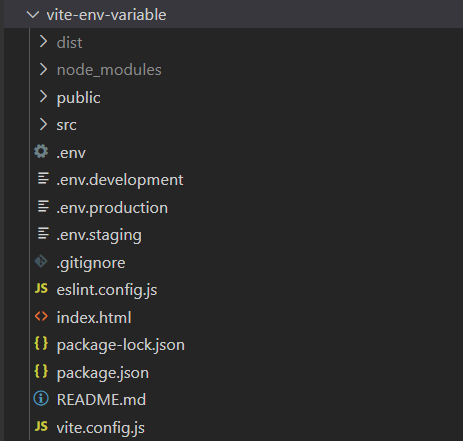Open the README.md file label
This screenshot has height=441, width=463.
click(x=101, y=400)
